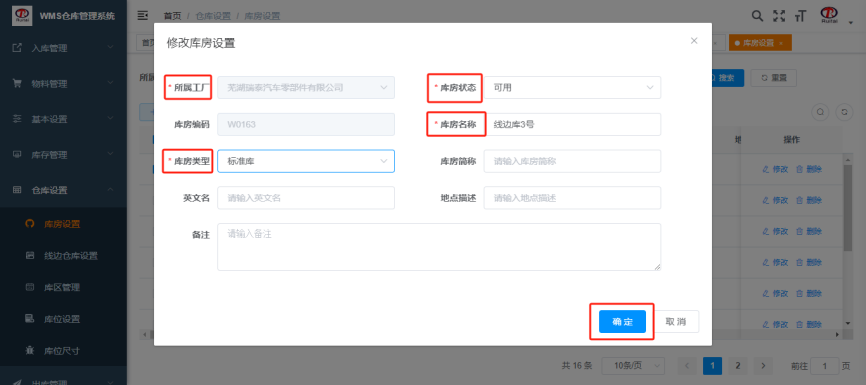This screenshot has width=866, height=385.
Task: Click the 库房名称 input field
Action: click(572, 124)
